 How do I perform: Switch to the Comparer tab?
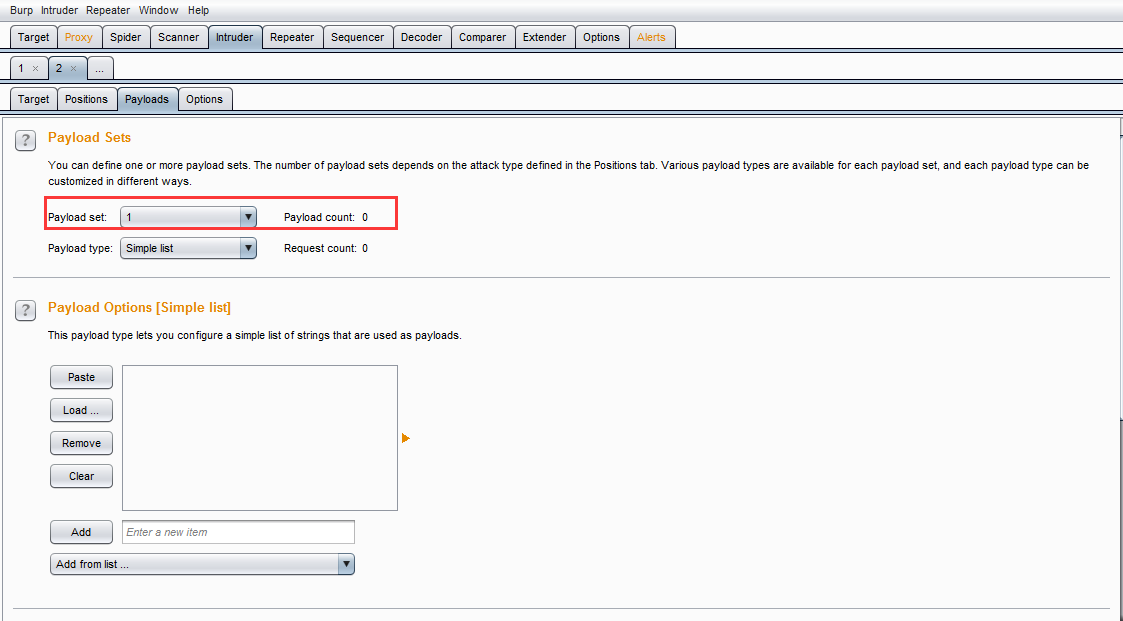483,37
